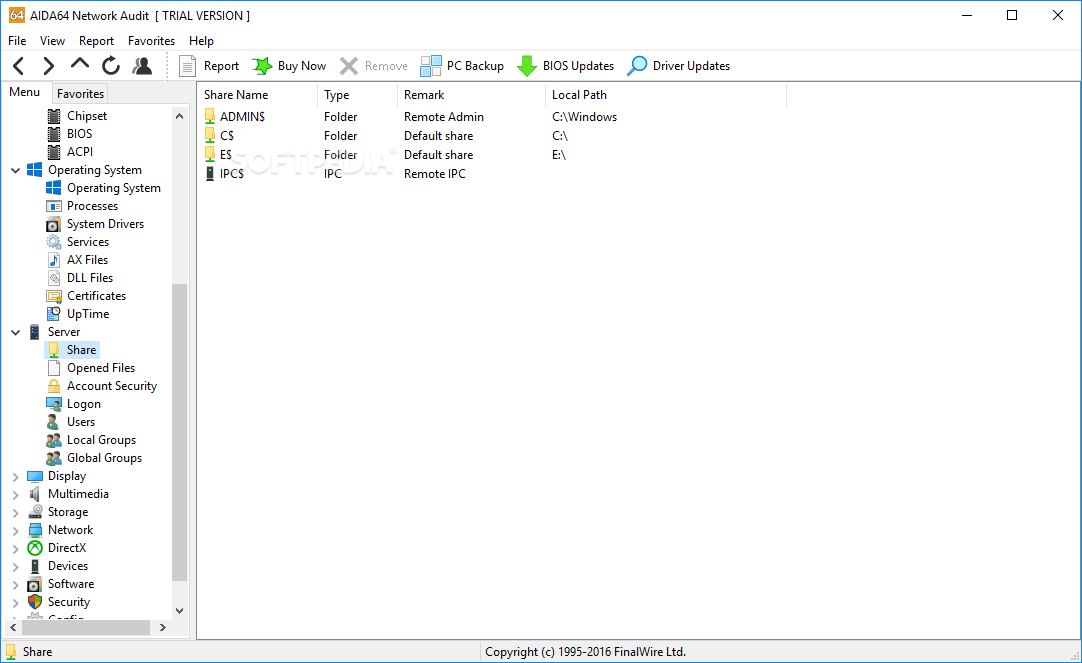Open UpTime page
This screenshot has height=663, width=1082.
pos(88,314)
